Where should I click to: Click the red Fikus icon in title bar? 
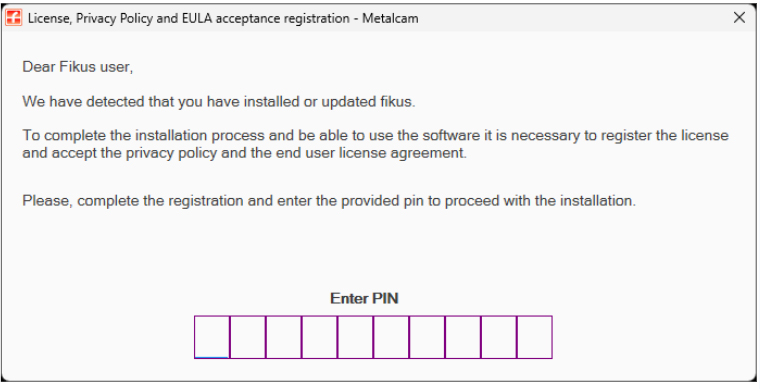(x=14, y=18)
